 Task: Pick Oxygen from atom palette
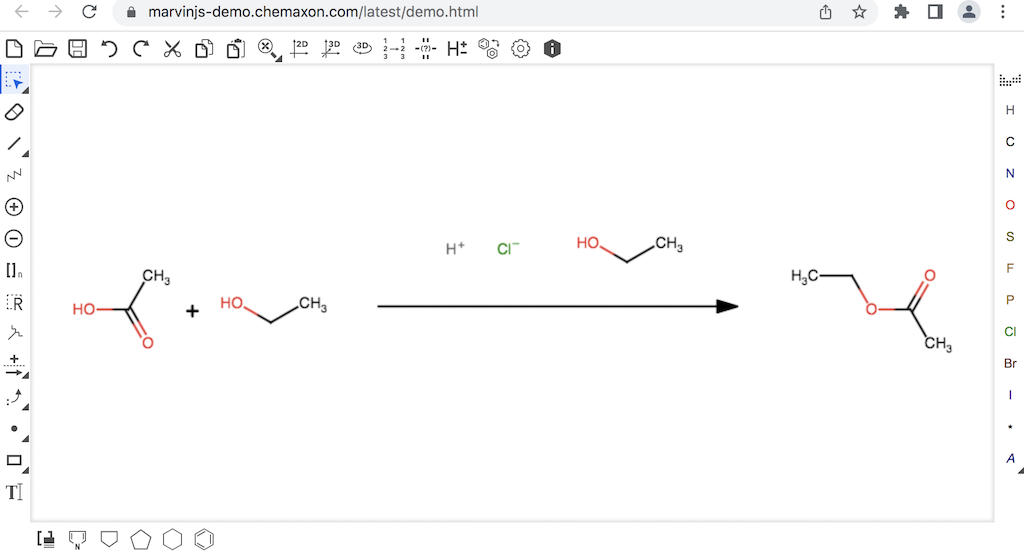(1010, 205)
